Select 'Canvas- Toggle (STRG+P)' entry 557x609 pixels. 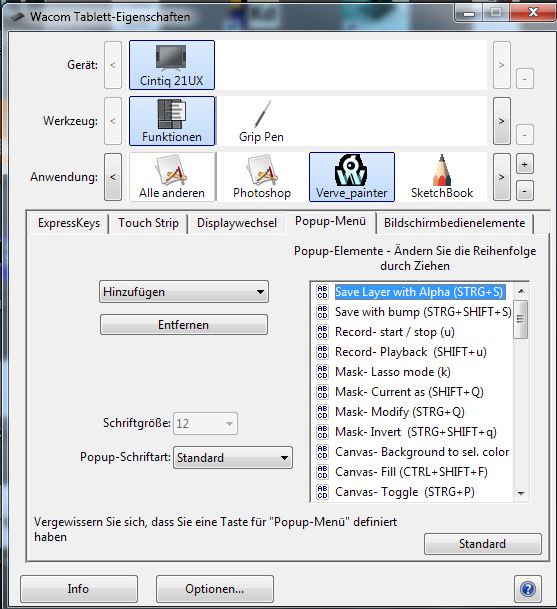click(x=405, y=492)
